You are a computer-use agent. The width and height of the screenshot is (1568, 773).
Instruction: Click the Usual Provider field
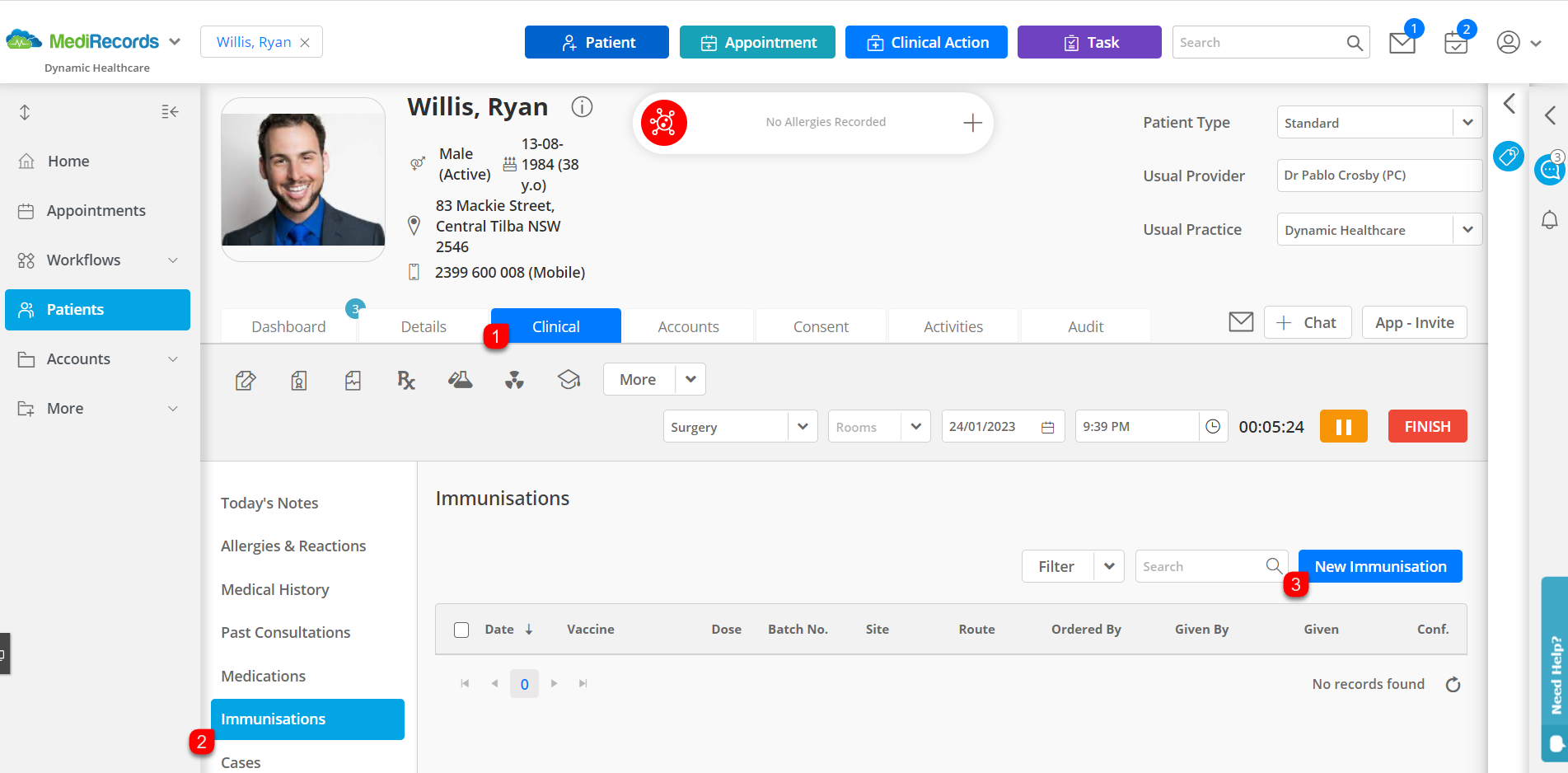[x=1379, y=176]
